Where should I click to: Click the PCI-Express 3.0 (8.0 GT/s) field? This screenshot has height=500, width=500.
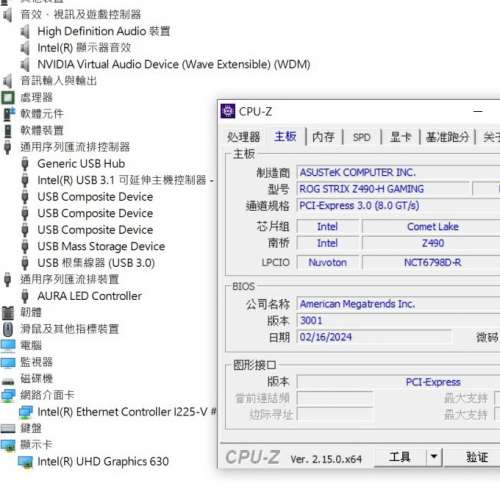[398, 206]
